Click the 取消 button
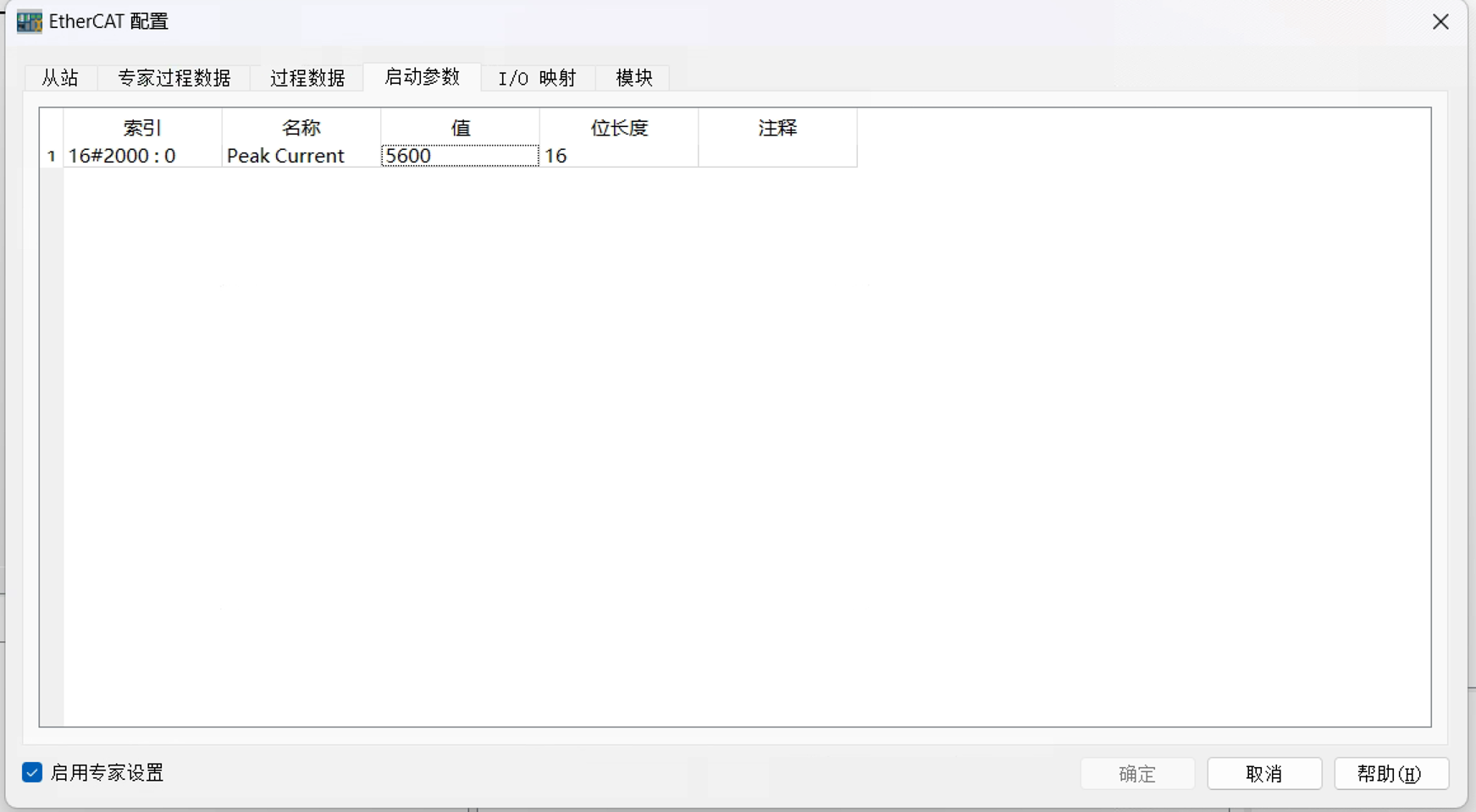This screenshot has height=812, width=1476. (1264, 774)
